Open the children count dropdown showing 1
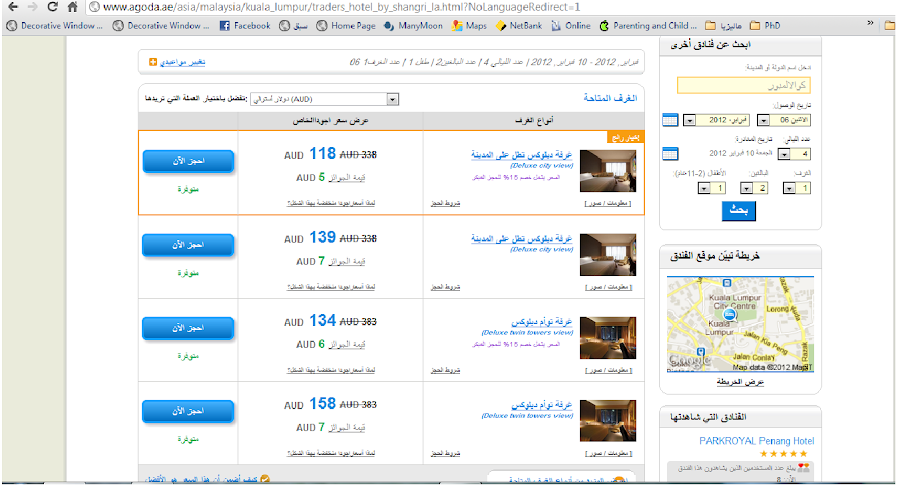 (711, 188)
